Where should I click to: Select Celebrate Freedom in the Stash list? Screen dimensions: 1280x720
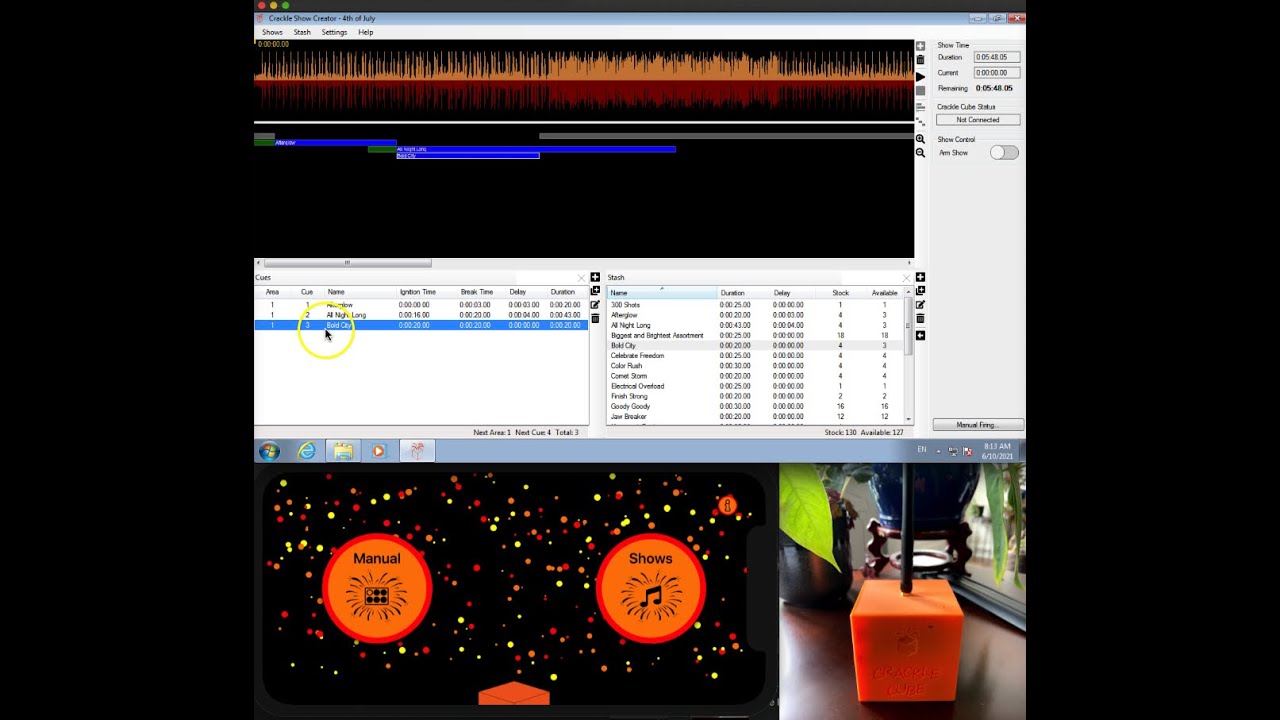coord(755,356)
